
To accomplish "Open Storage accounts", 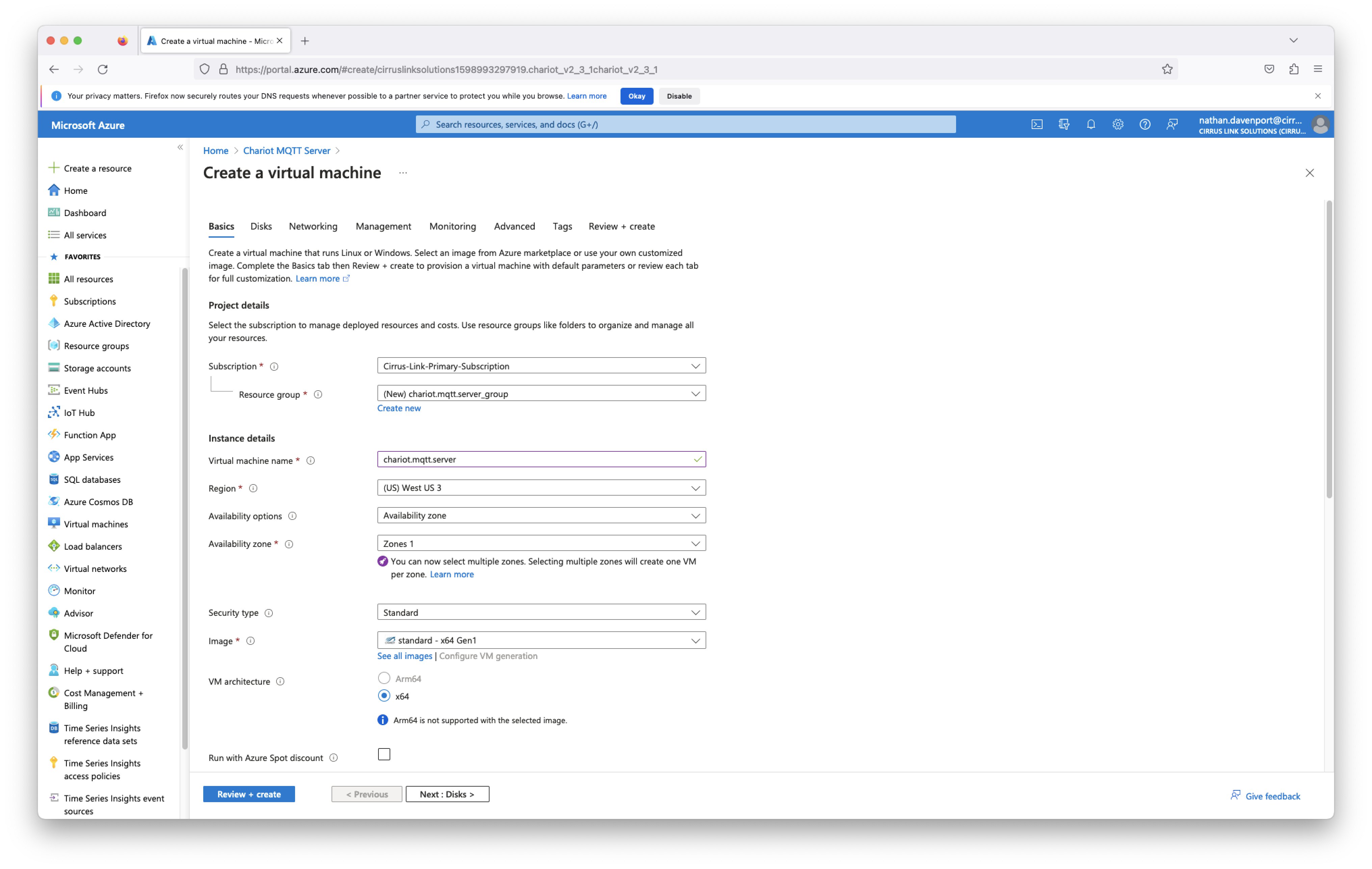I will coord(97,368).
